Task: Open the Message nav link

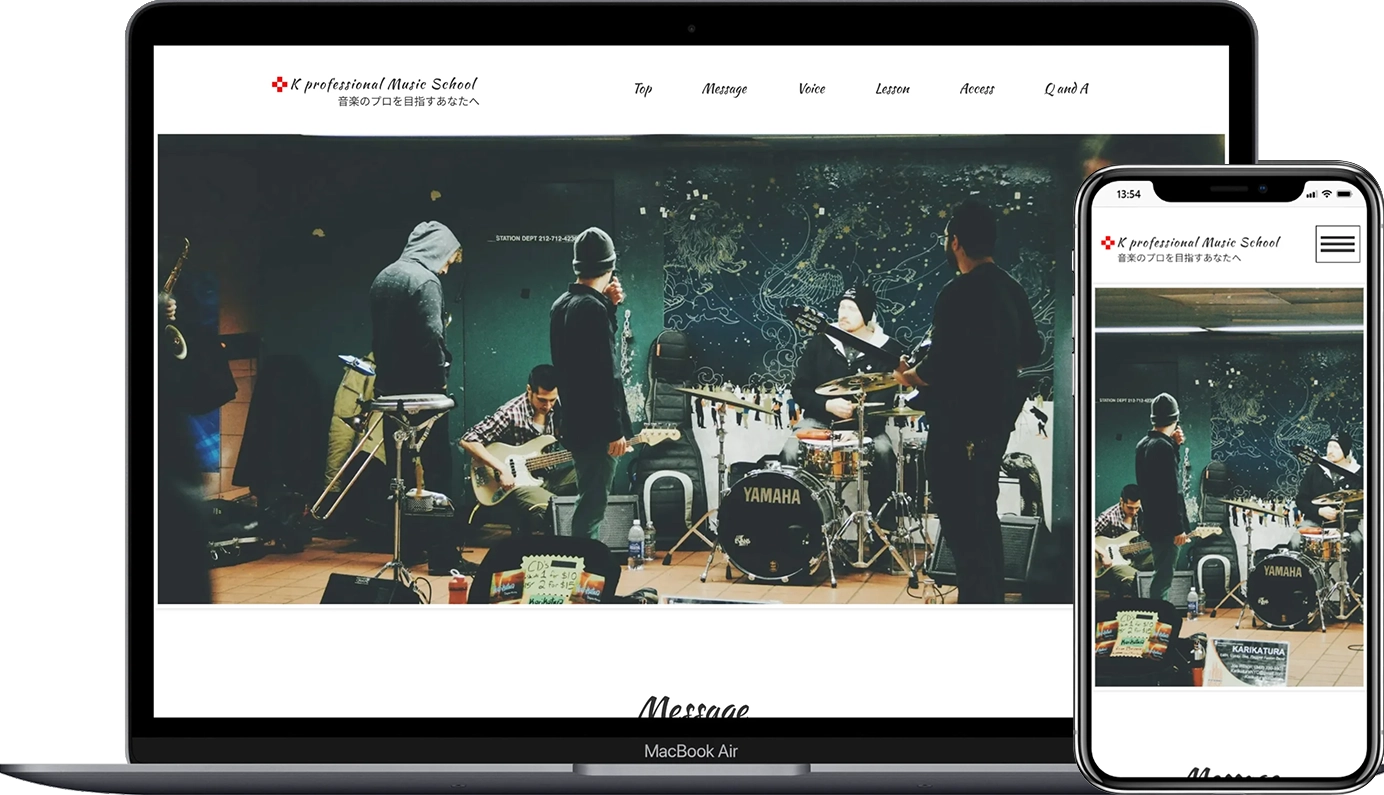Action: coord(724,89)
